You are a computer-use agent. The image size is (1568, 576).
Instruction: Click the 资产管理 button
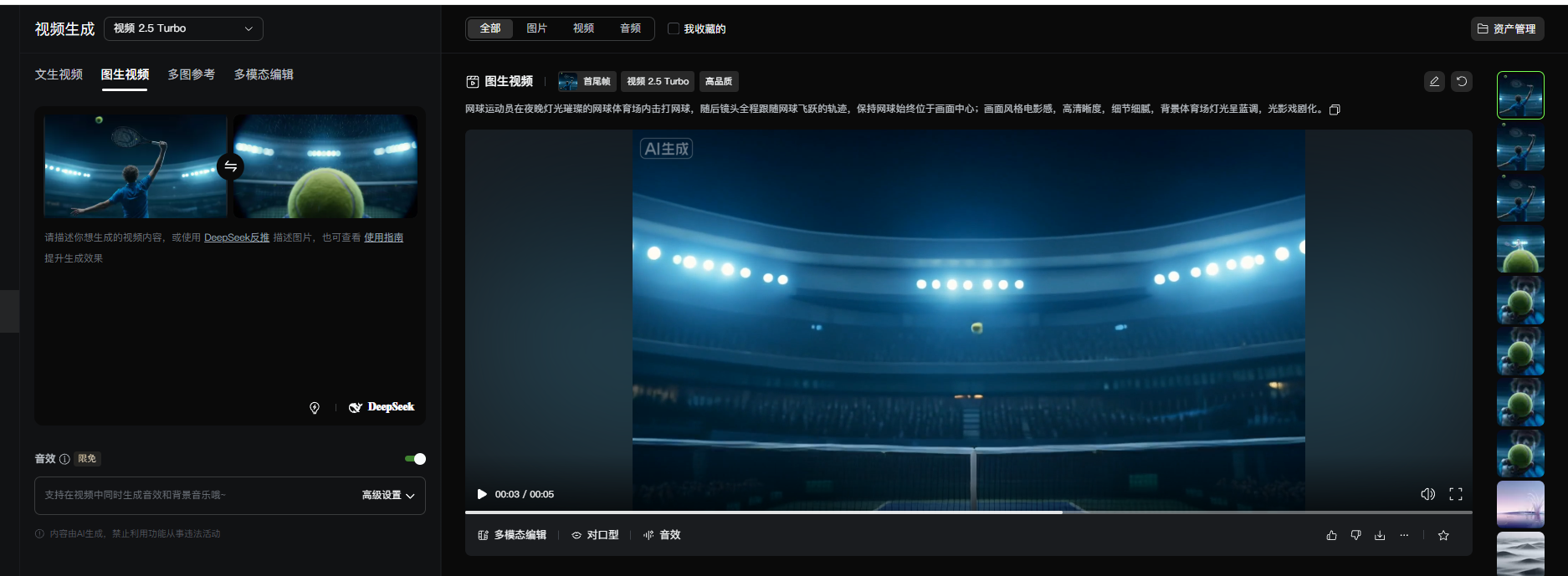click(x=1507, y=28)
